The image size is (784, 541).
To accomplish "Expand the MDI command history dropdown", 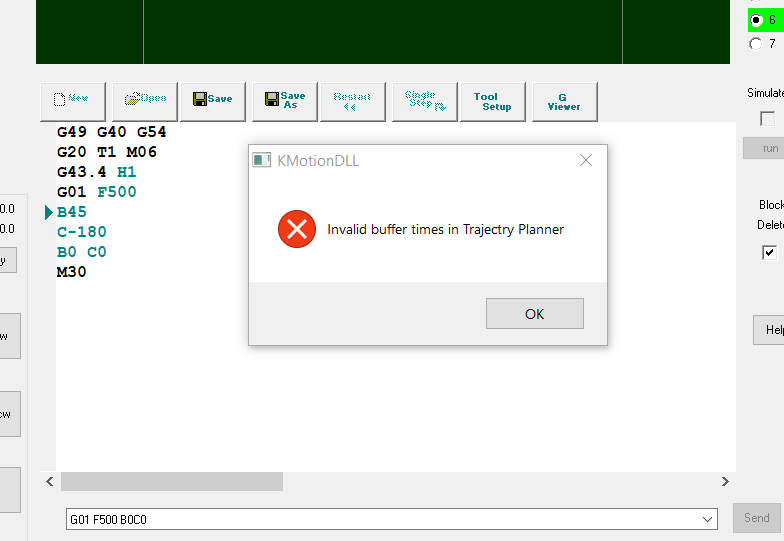I will click(x=708, y=519).
